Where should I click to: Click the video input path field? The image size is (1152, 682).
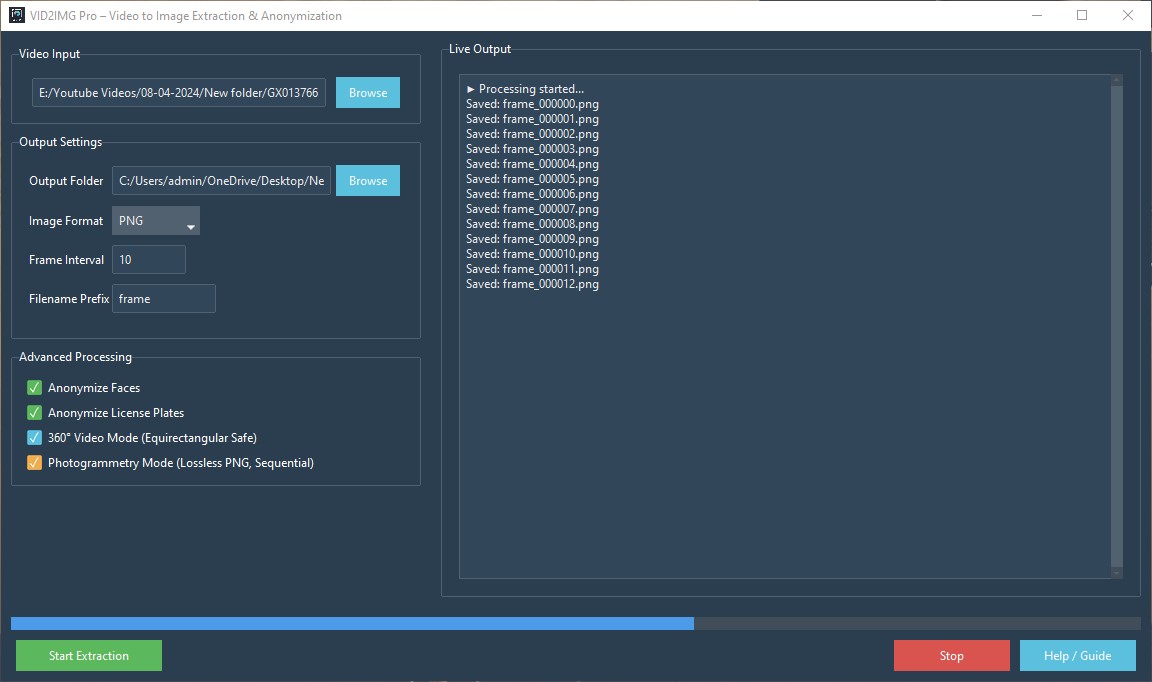click(x=178, y=92)
